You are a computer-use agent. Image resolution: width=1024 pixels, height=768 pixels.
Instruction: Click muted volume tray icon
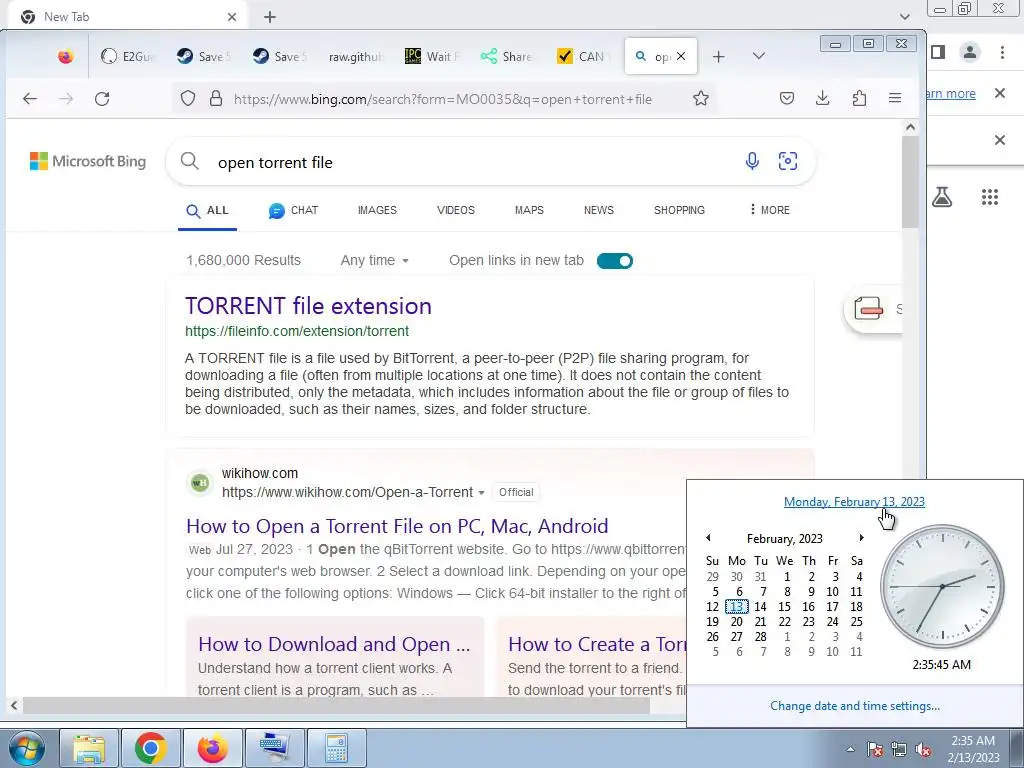pos(923,749)
